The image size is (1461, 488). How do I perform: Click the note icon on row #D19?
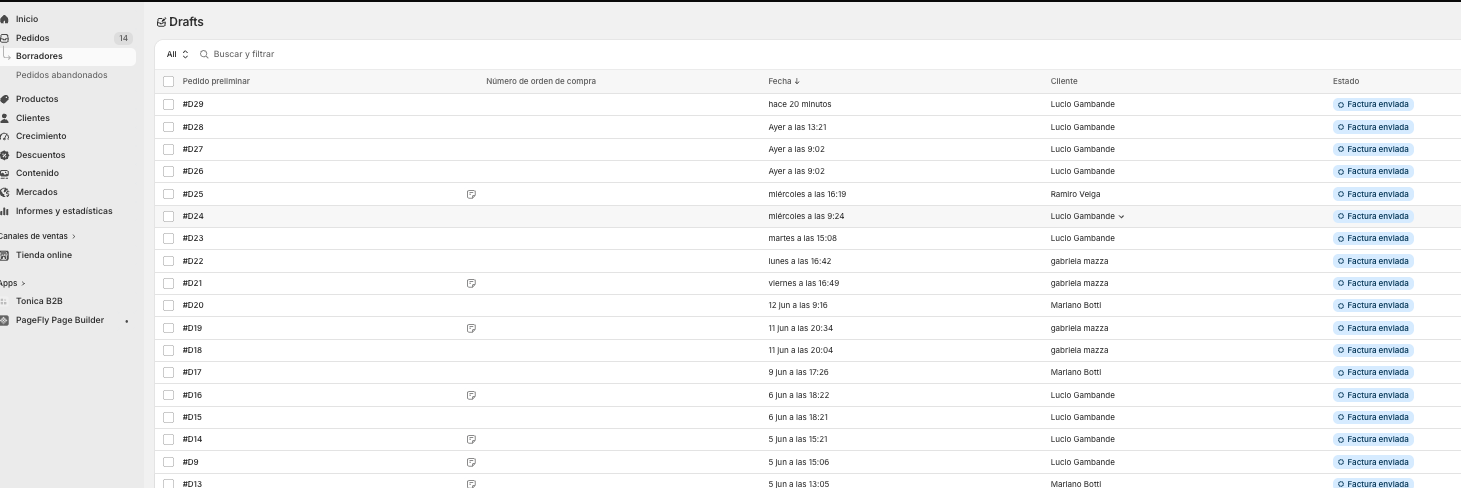[471, 328]
